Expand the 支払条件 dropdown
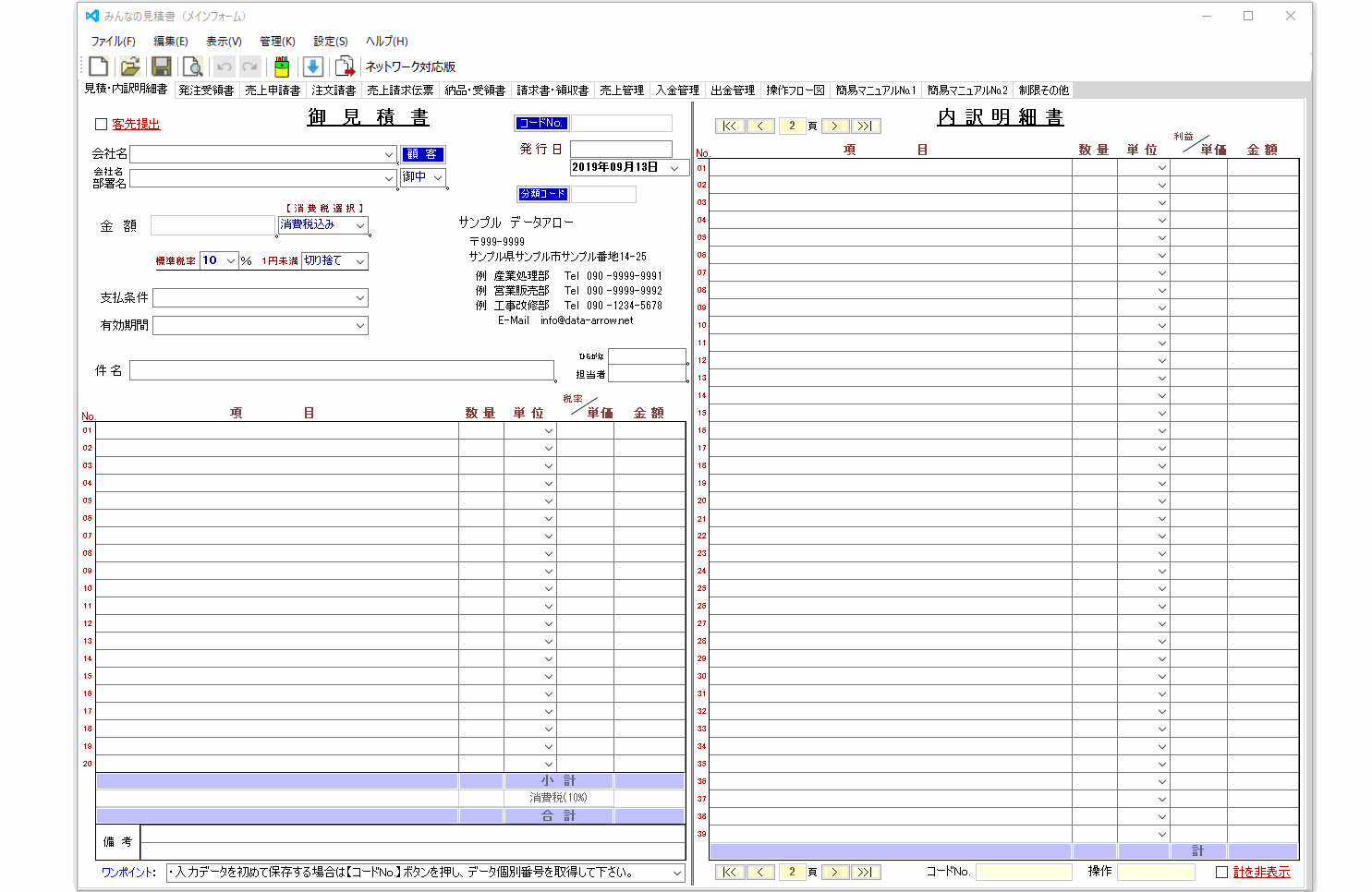 pyautogui.click(x=360, y=298)
